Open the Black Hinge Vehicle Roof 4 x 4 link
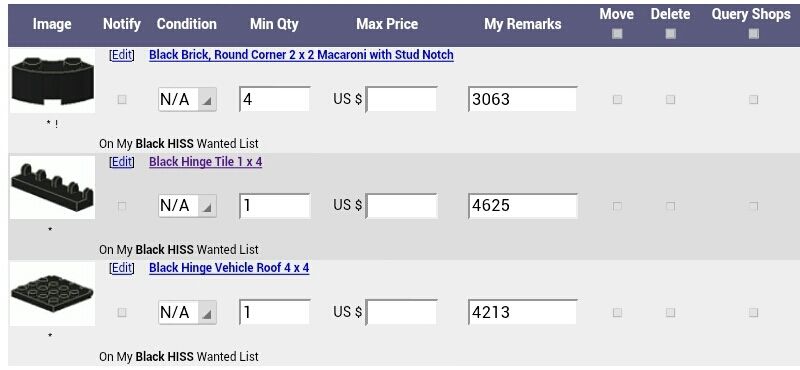800x370 pixels. [229, 268]
